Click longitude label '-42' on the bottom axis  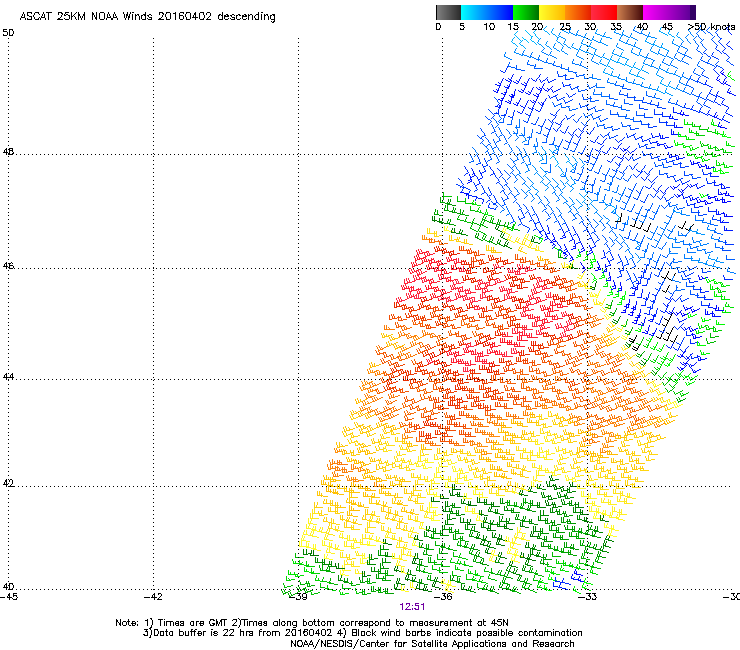(x=153, y=597)
